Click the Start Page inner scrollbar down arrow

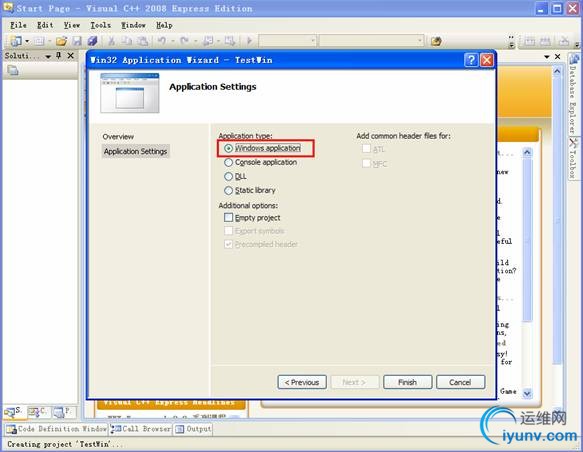point(528,393)
